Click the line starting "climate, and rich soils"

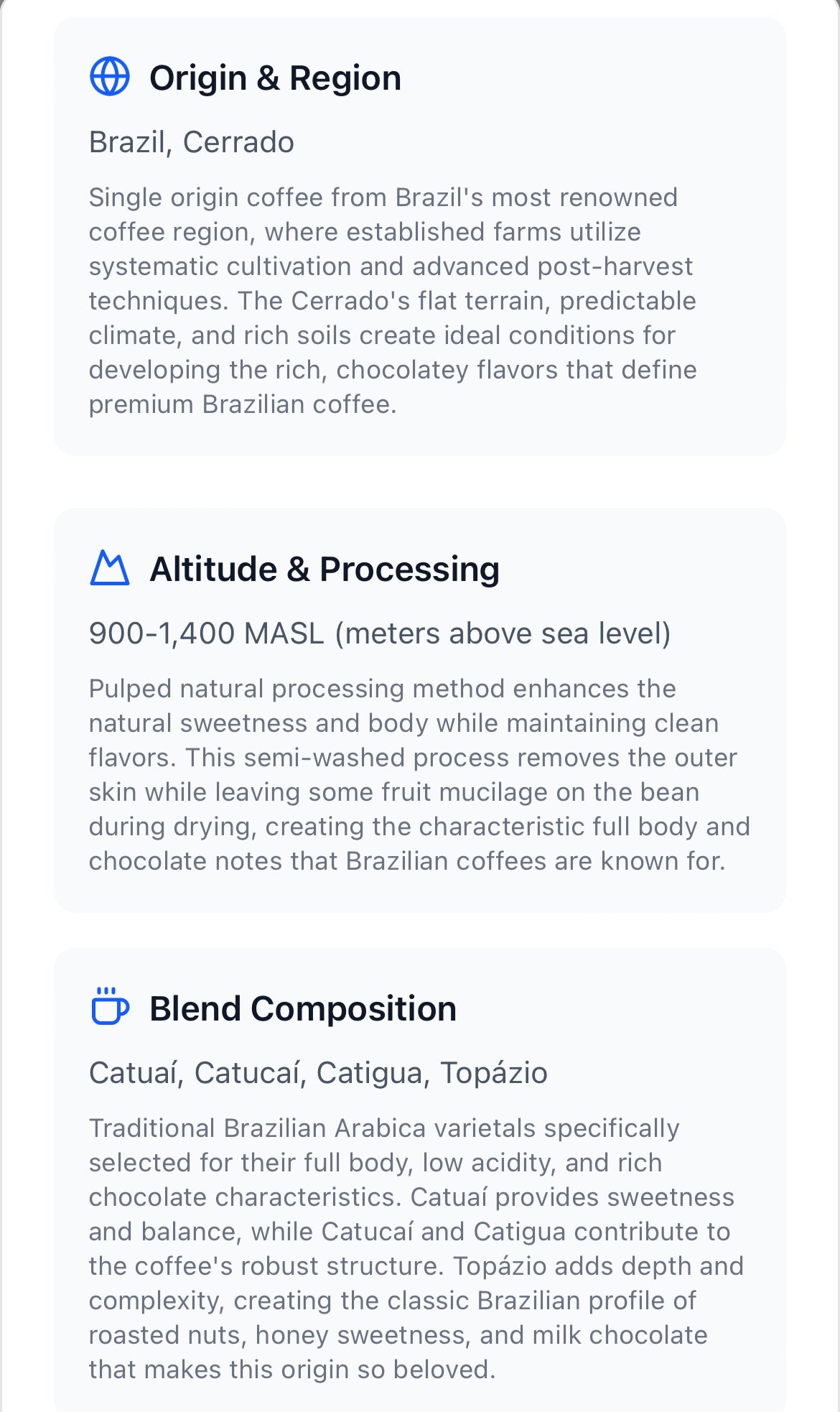click(382, 335)
